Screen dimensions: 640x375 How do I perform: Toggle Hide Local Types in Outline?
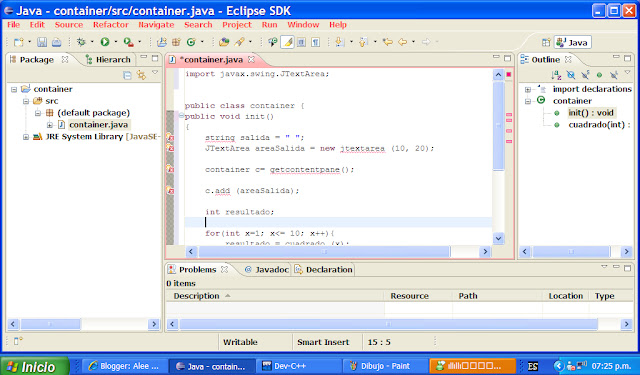pos(613,75)
